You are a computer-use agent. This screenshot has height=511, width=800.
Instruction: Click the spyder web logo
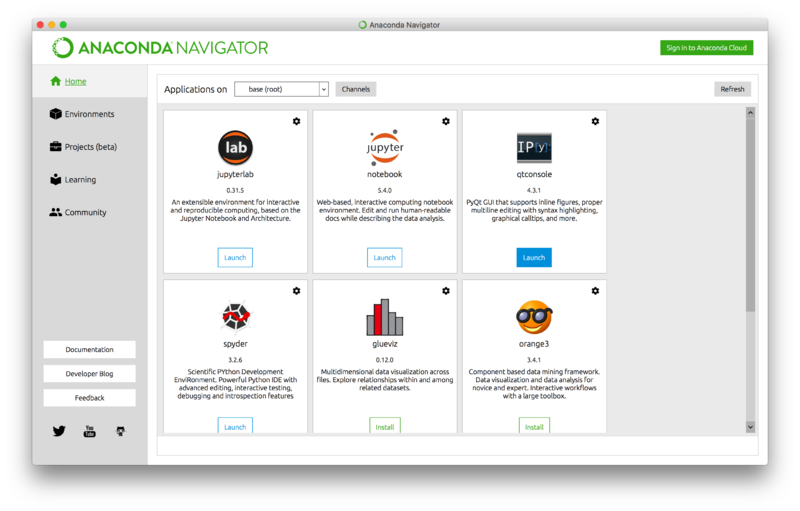pos(235,316)
